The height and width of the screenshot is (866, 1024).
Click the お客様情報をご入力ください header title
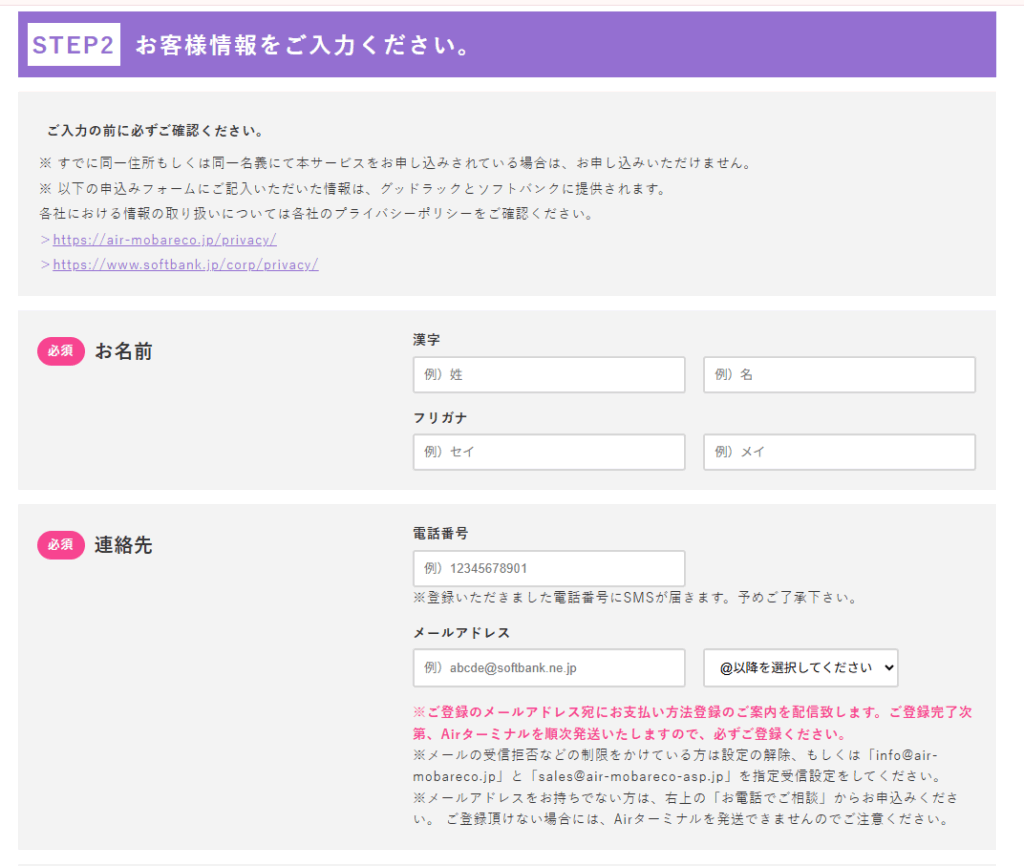pyautogui.click(x=302, y=46)
